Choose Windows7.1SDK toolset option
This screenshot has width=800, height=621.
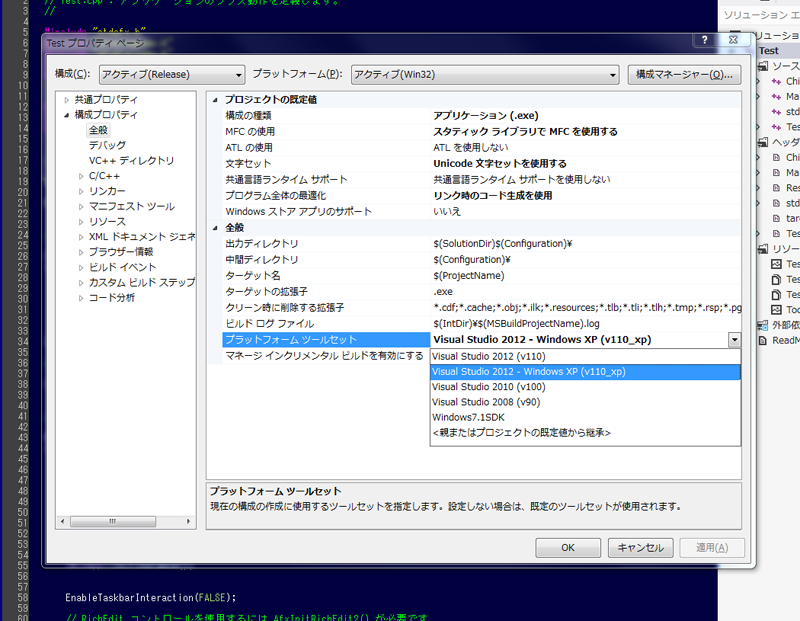585,417
